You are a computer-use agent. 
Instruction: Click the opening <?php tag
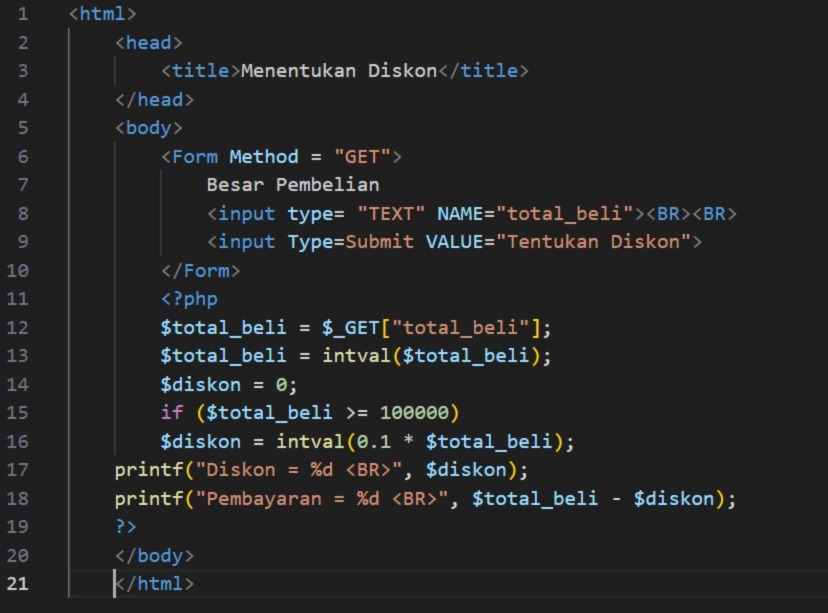point(189,299)
